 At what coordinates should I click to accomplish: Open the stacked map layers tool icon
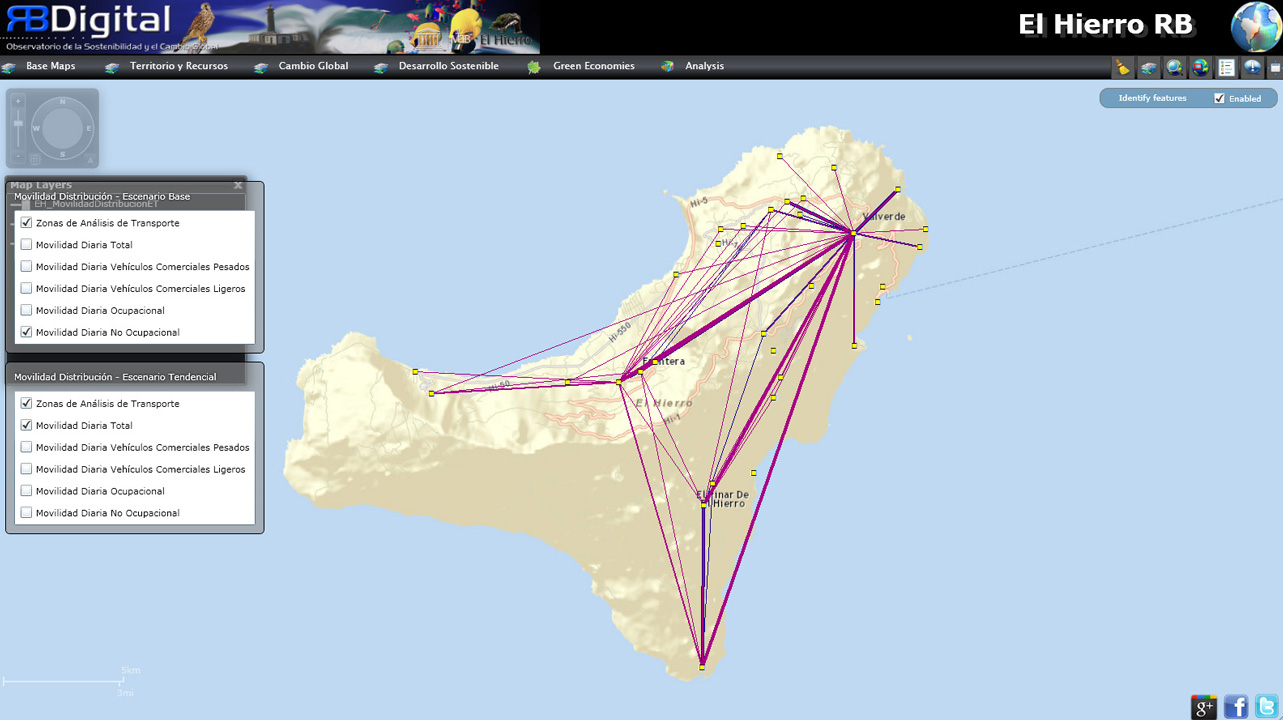tap(1149, 68)
